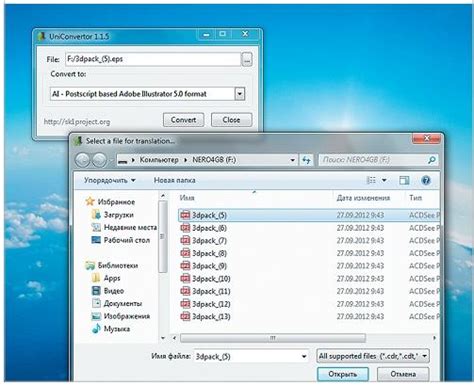Screen dimensions: 474x385
Task: Click the refresh icon beside the address bar
Action: (306, 160)
